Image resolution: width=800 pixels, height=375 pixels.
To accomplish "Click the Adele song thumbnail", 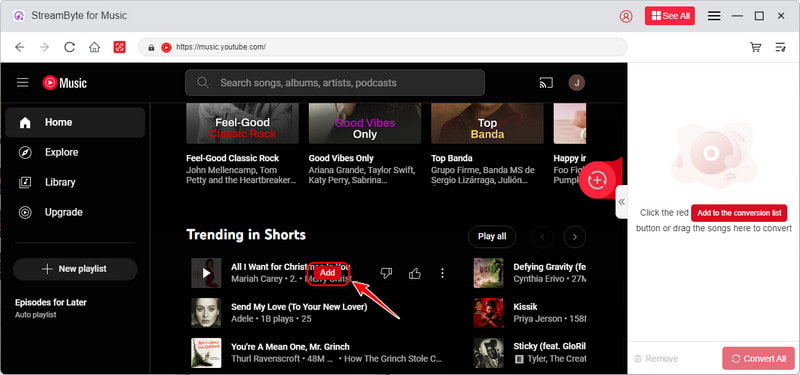I will click(206, 313).
